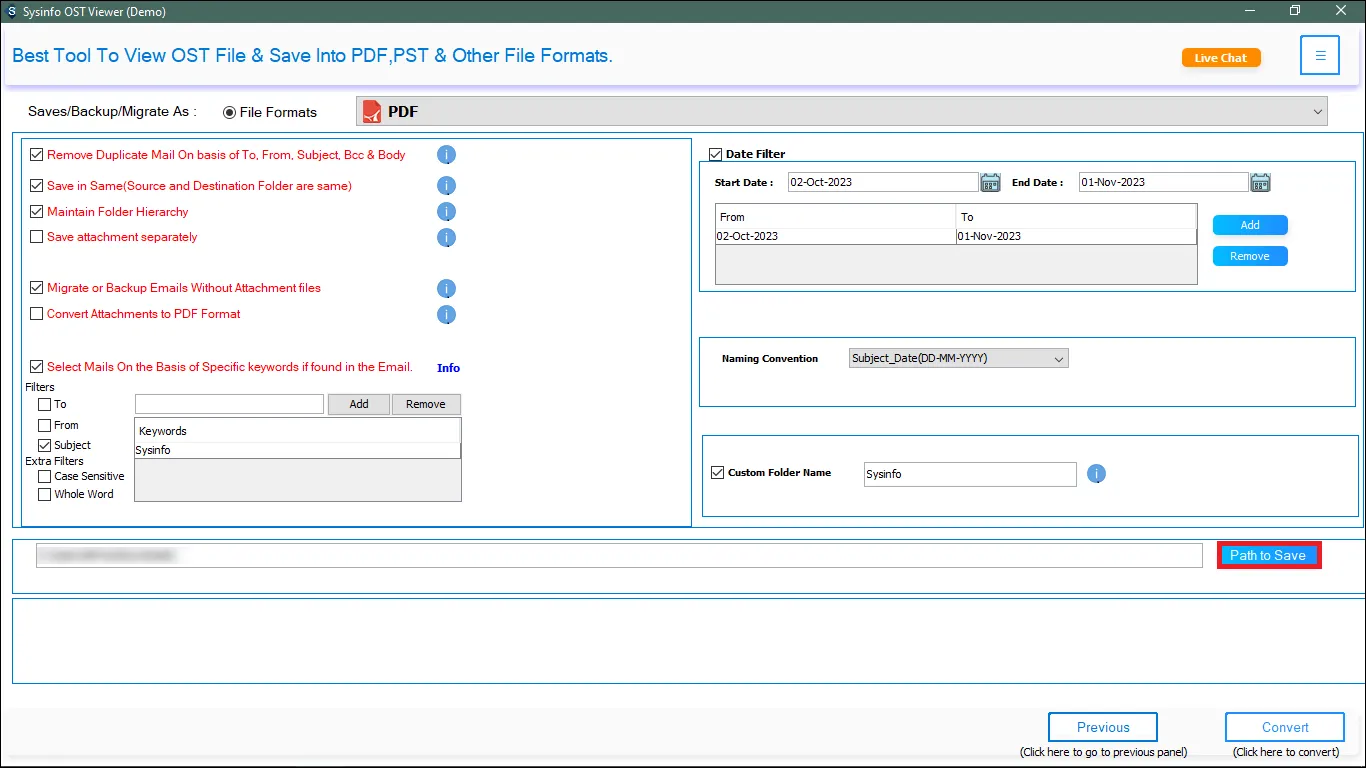Enable the Case Sensitive extra filter
Image resolution: width=1366 pixels, height=768 pixels.
[x=44, y=477]
